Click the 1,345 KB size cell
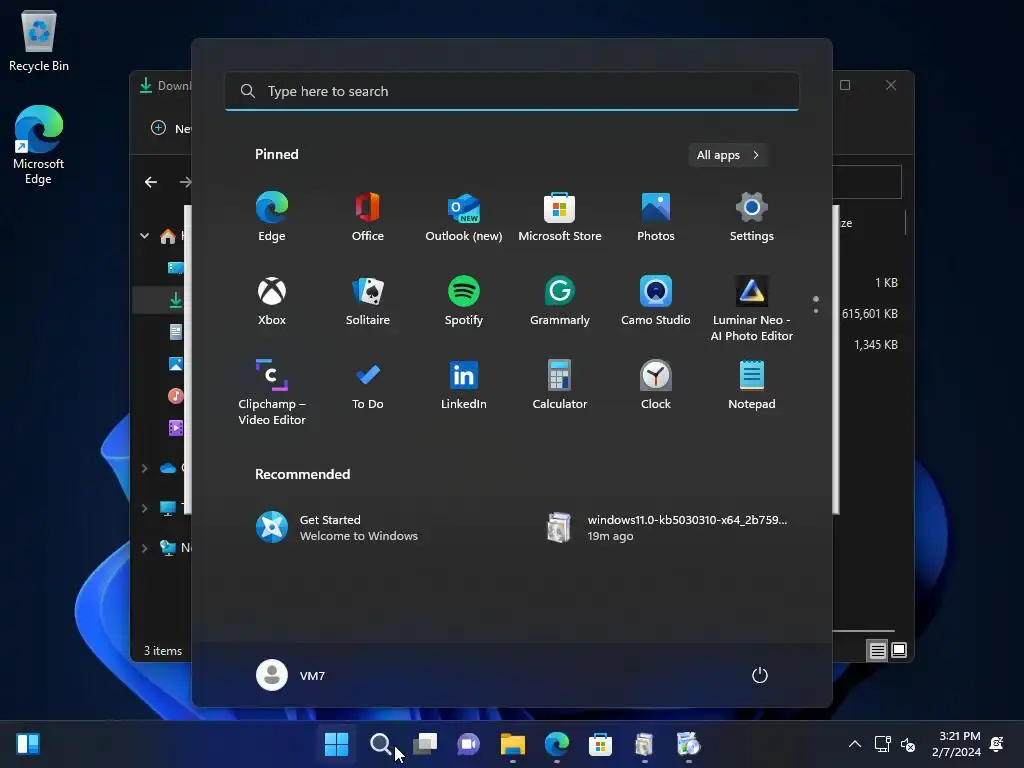The image size is (1024, 768). click(x=876, y=344)
